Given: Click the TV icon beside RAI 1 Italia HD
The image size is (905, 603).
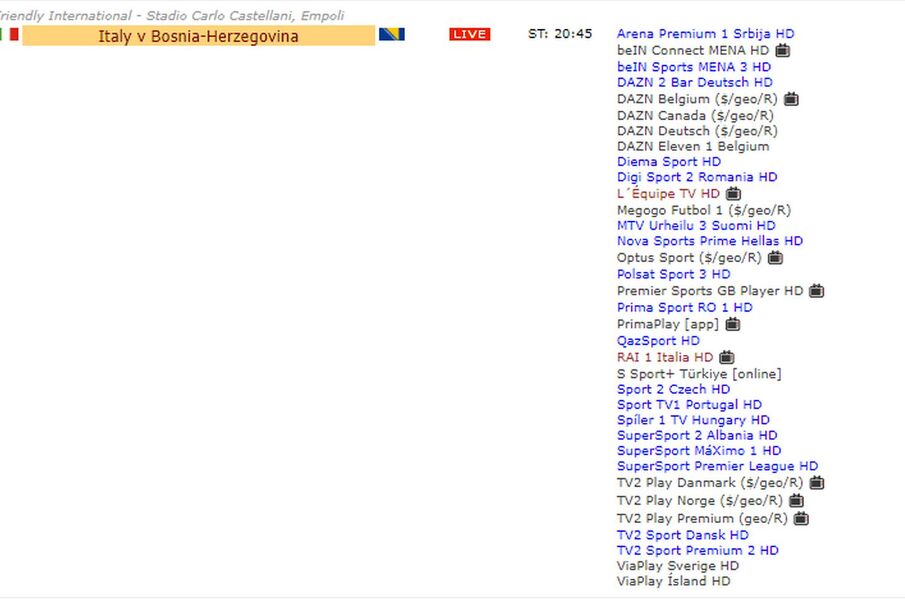Looking at the screenshot, I should [727, 358].
